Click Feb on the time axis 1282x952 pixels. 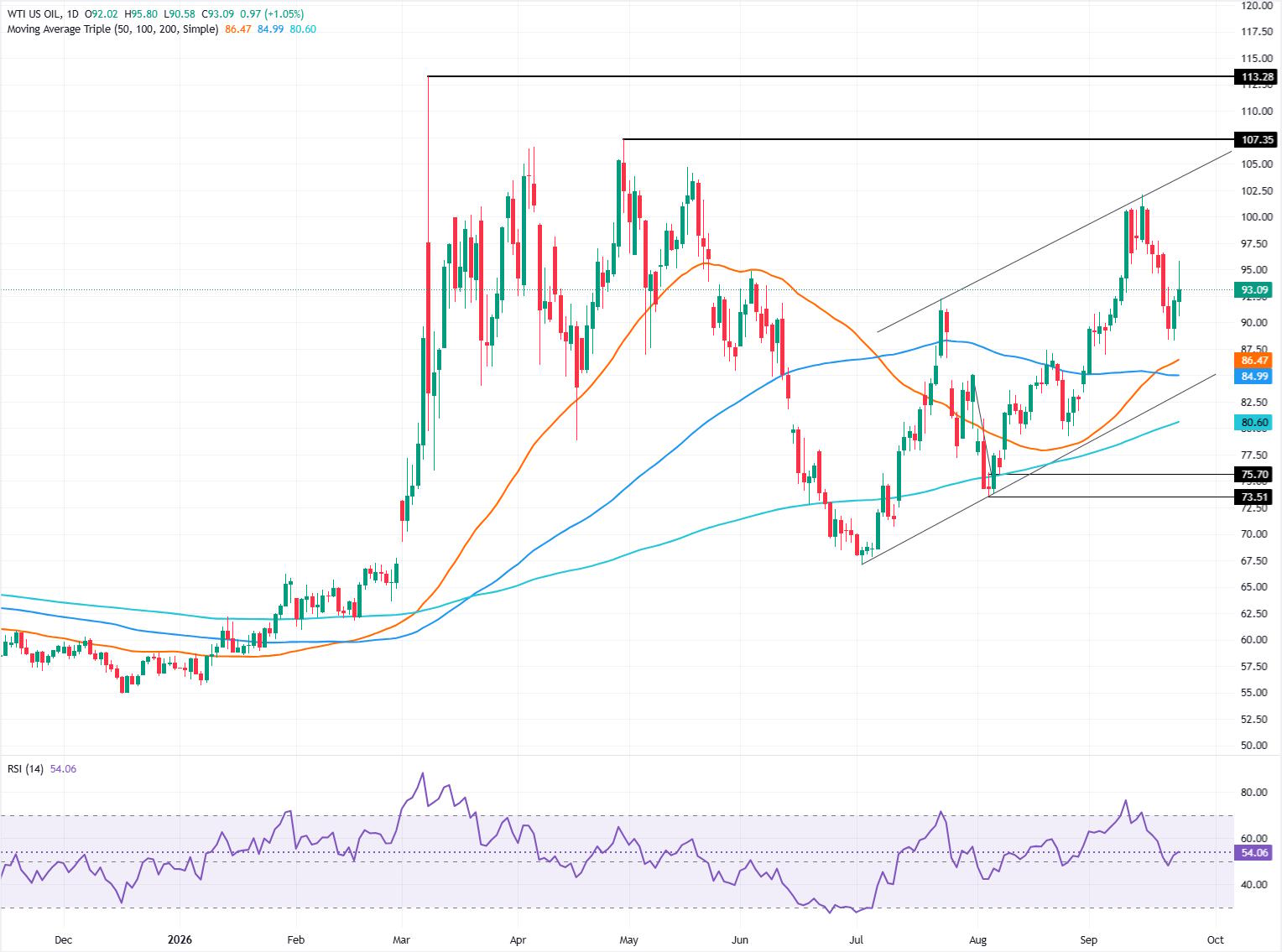pyautogui.click(x=294, y=940)
